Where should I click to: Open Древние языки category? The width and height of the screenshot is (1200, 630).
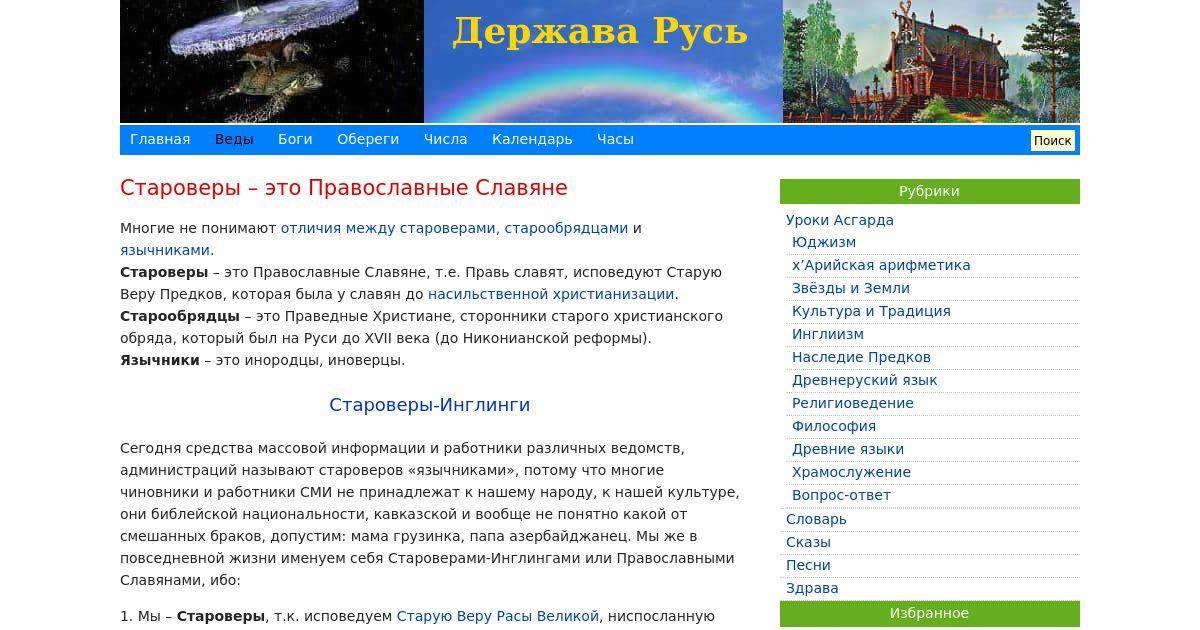(848, 449)
